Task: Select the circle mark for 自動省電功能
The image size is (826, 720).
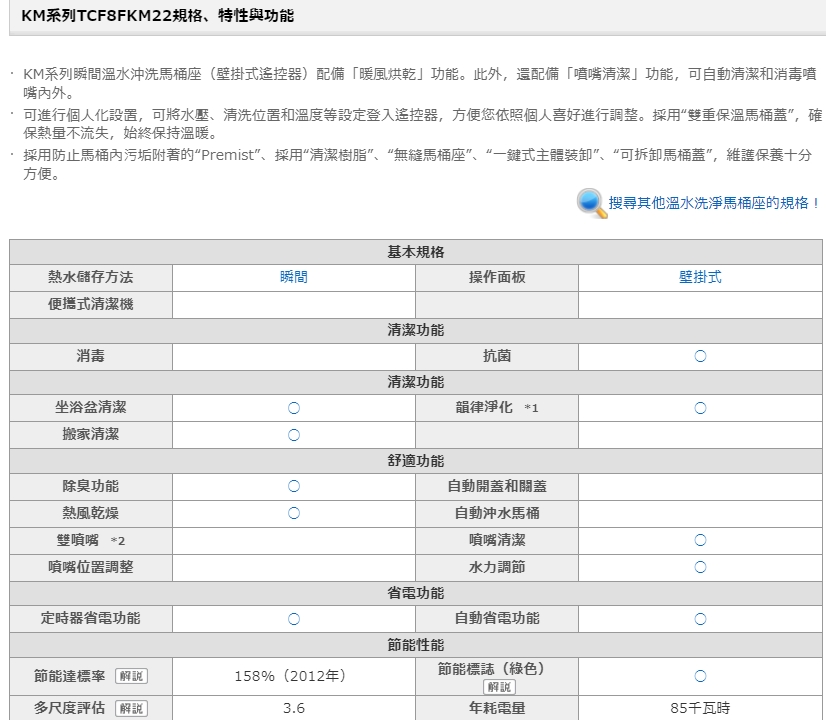Action: click(x=700, y=619)
